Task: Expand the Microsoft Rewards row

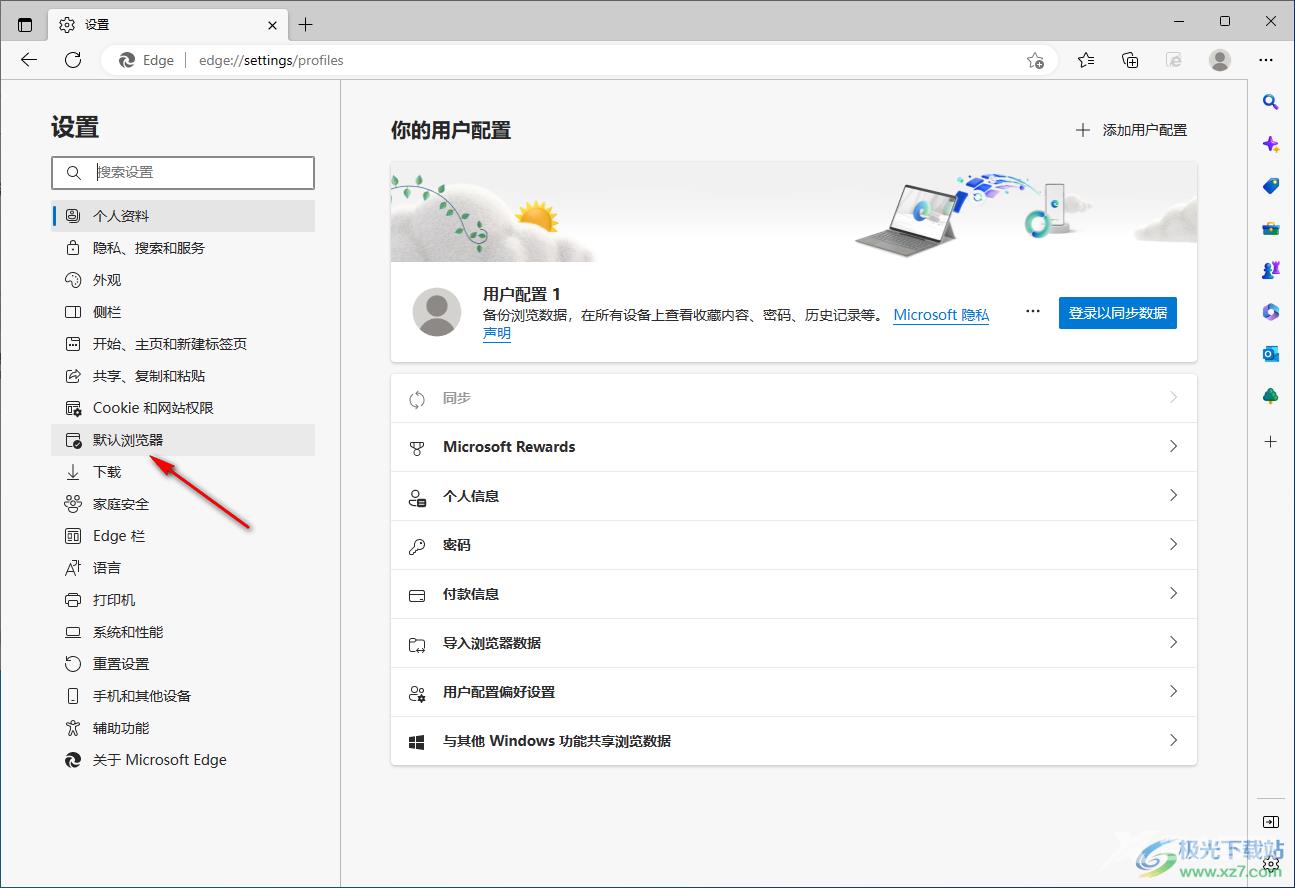Action: [x=794, y=447]
